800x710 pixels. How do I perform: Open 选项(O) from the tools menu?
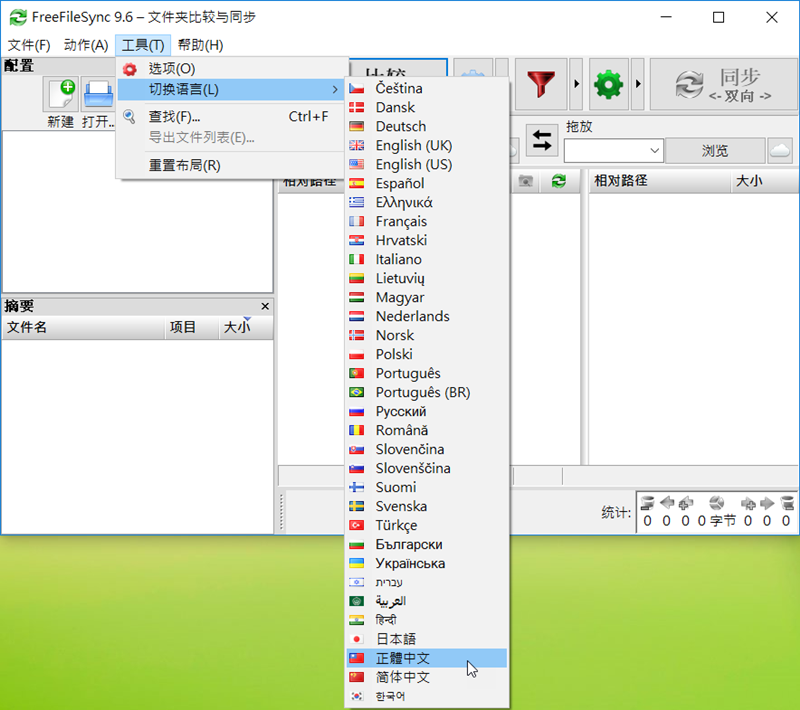(171, 69)
